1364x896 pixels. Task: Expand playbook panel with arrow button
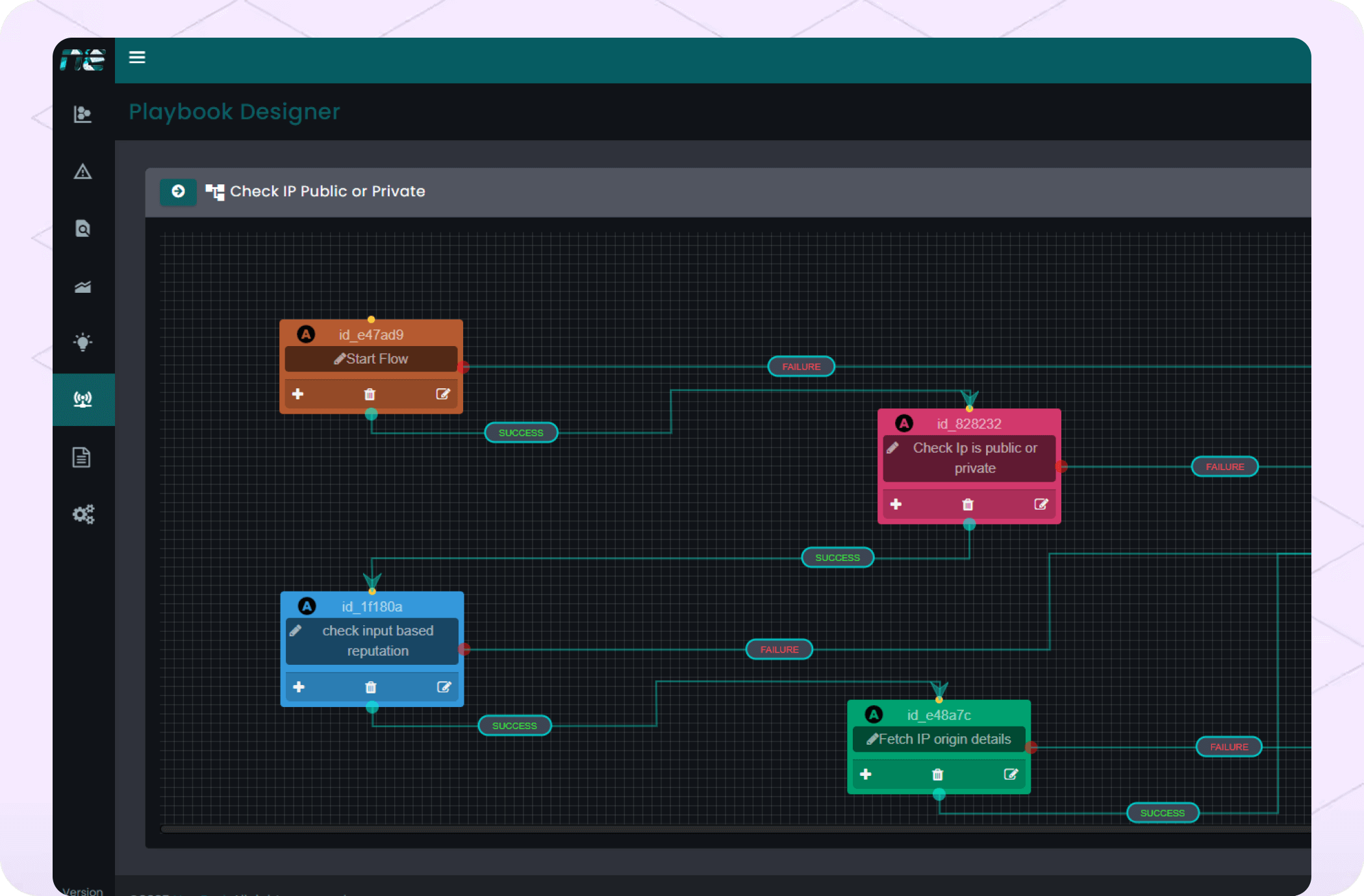[178, 191]
